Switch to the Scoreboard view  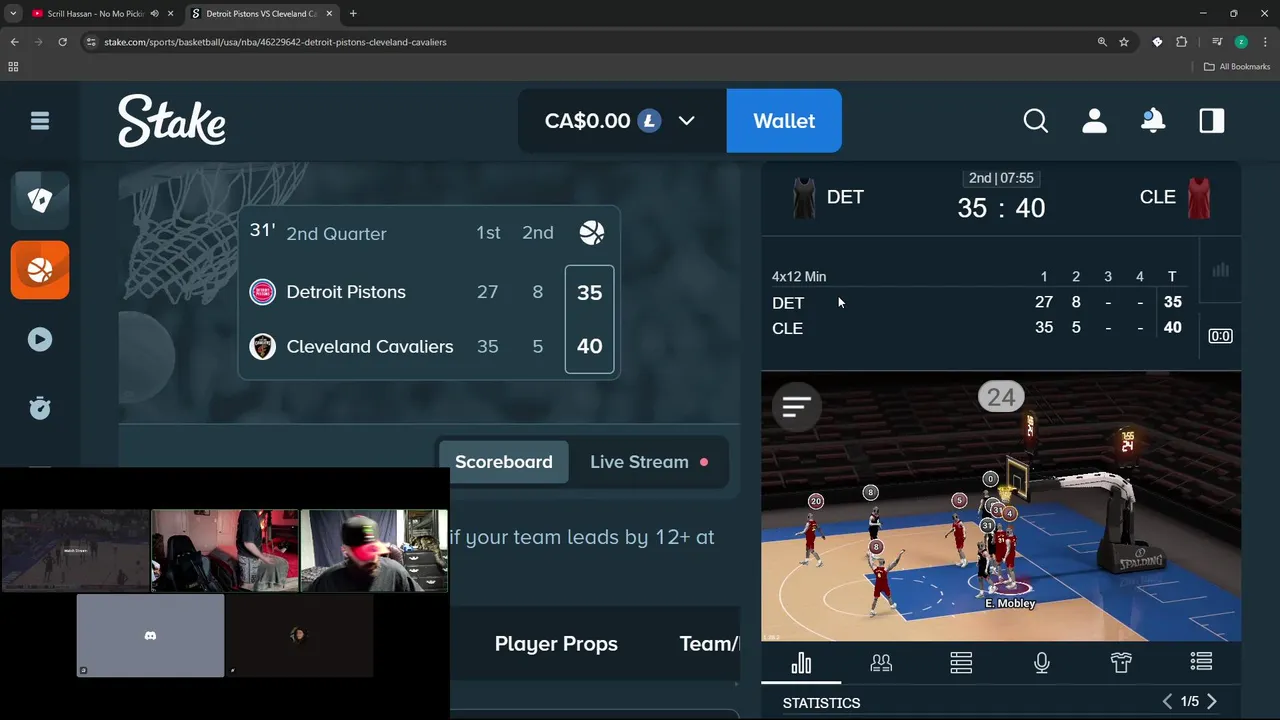click(504, 462)
